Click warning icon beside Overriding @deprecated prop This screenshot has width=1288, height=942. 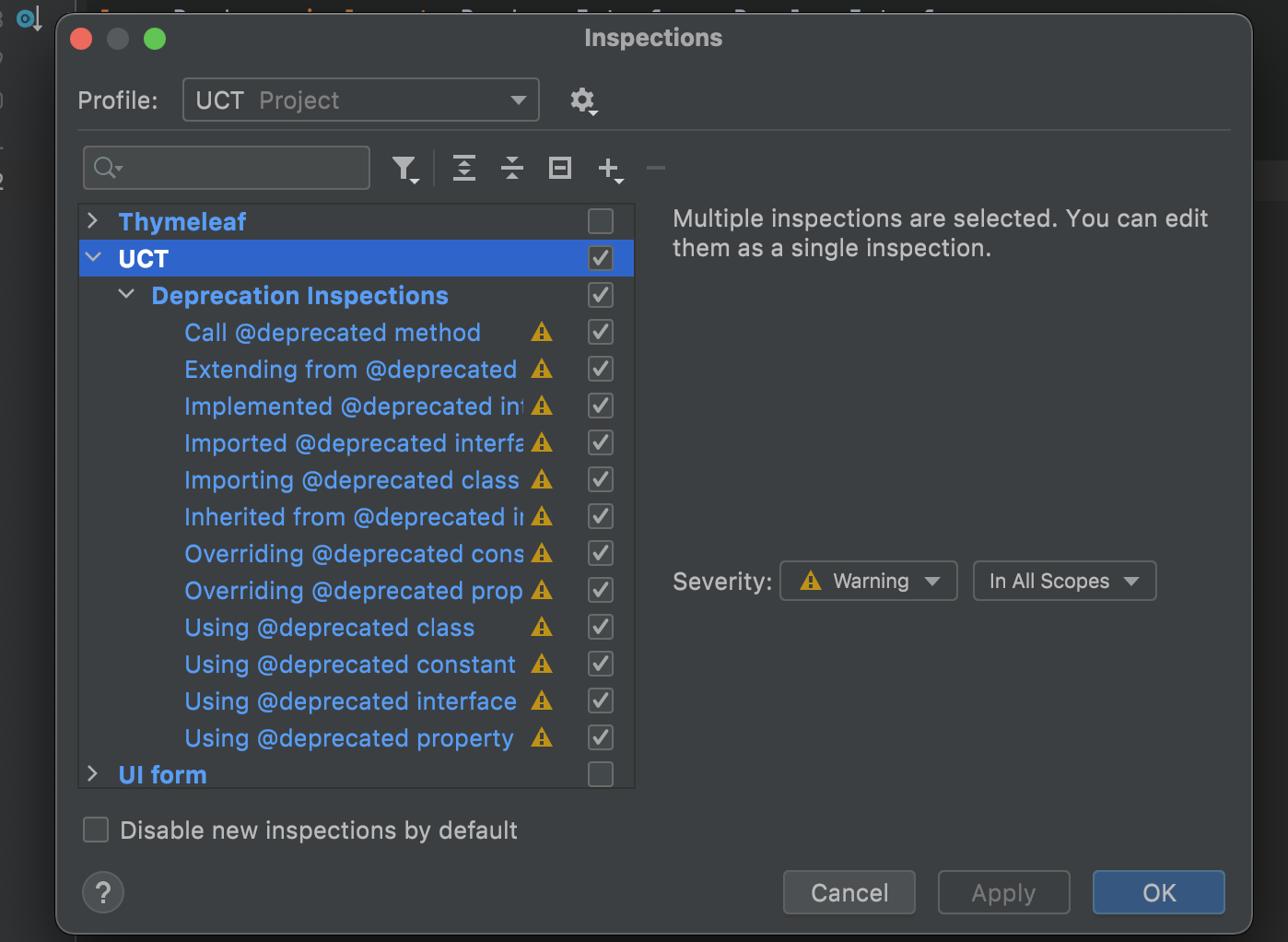542,590
